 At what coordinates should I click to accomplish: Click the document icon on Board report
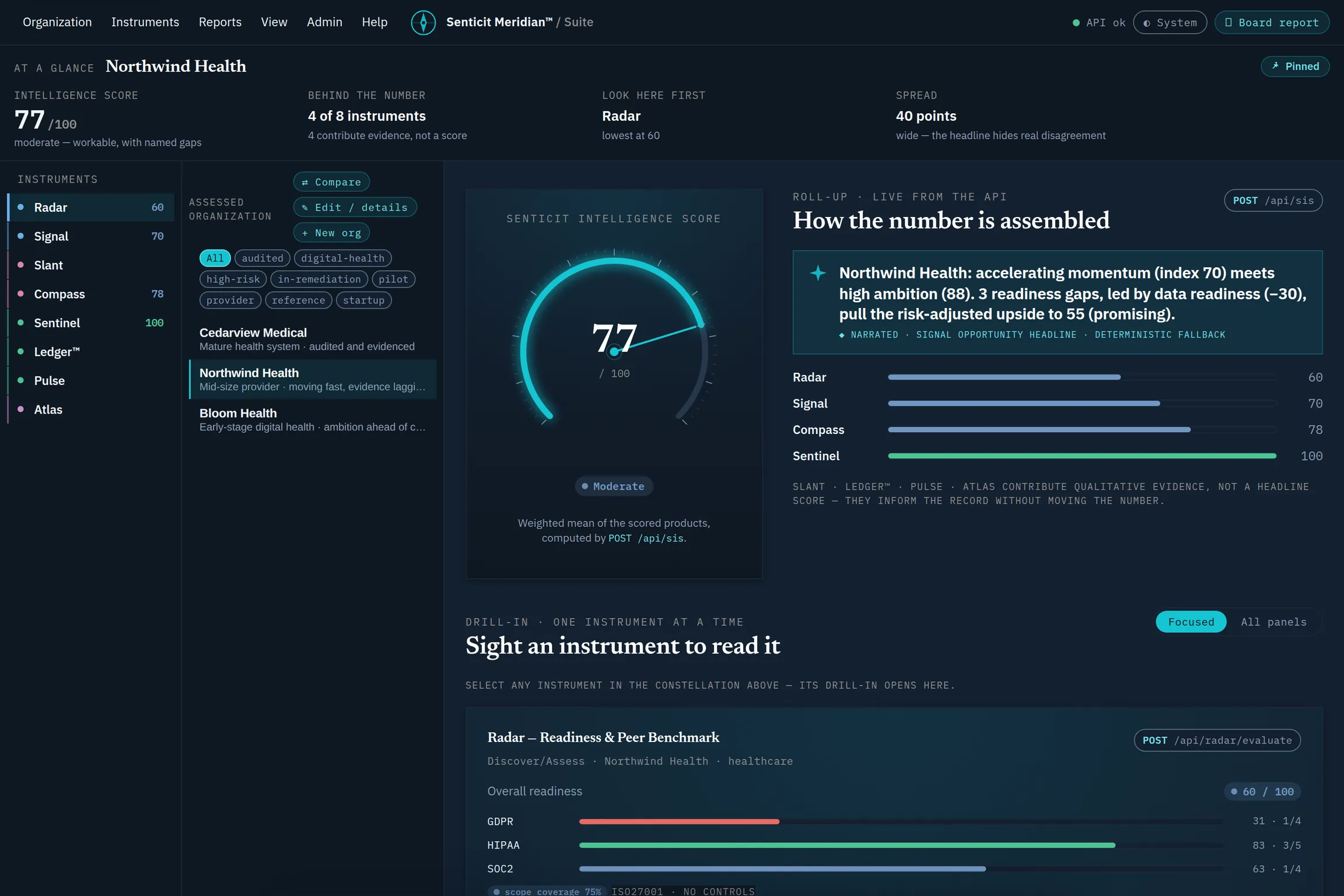click(x=1228, y=22)
